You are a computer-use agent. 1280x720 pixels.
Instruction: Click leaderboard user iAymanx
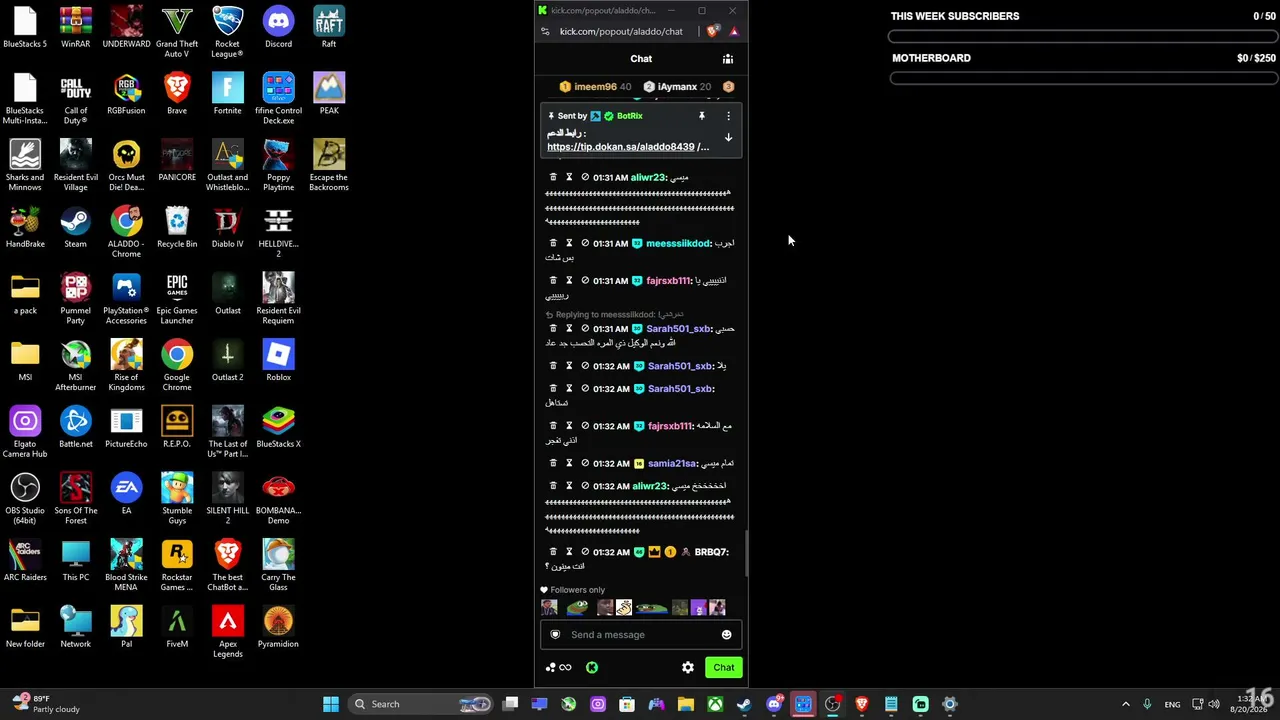(x=677, y=87)
